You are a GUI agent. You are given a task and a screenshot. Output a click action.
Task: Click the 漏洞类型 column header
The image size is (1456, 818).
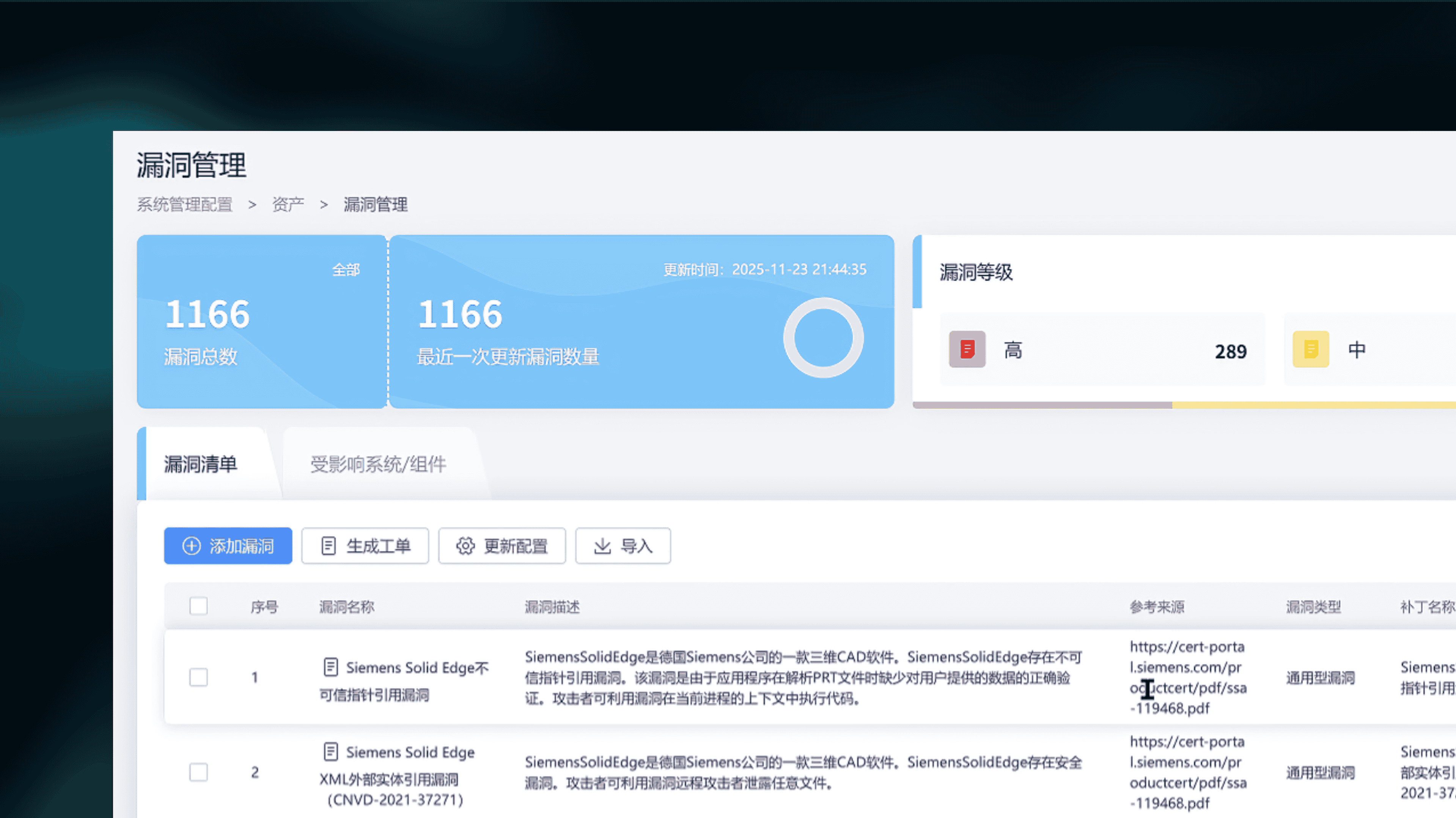tap(1314, 607)
